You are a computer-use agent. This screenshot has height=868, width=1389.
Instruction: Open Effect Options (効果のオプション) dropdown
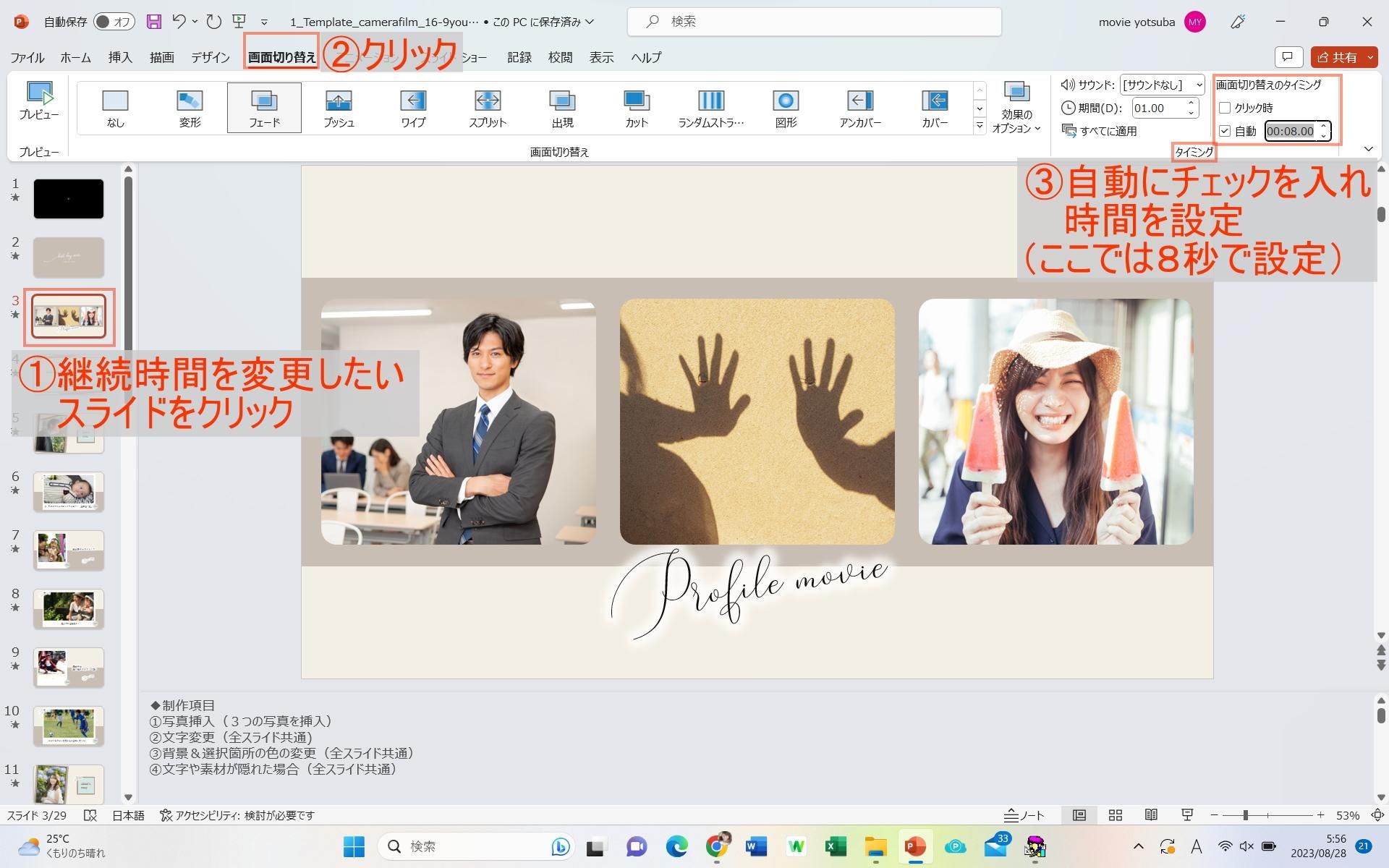pyautogui.click(x=1016, y=107)
